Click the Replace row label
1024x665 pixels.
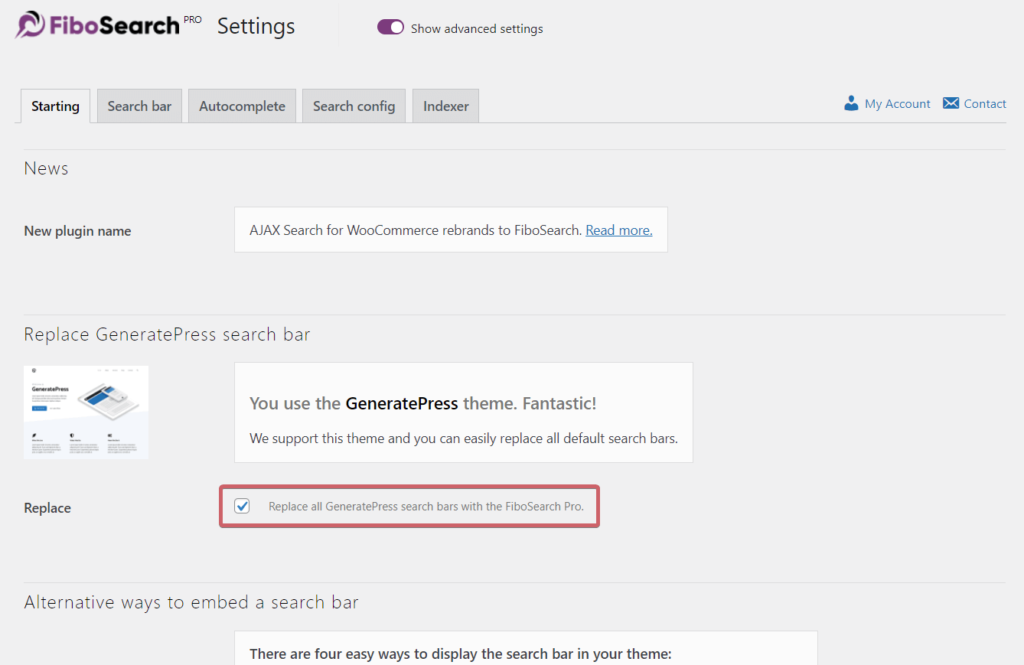(x=48, y=508)
